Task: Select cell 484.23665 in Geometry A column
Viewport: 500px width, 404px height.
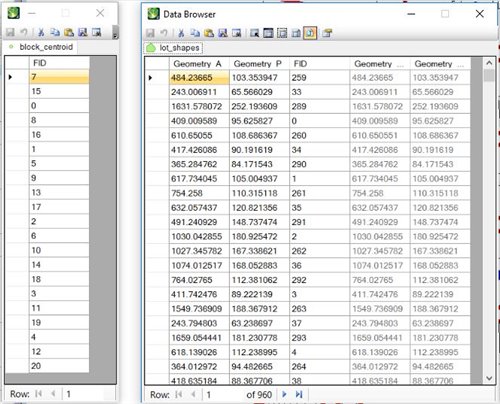Action: (x=199, y=77)
